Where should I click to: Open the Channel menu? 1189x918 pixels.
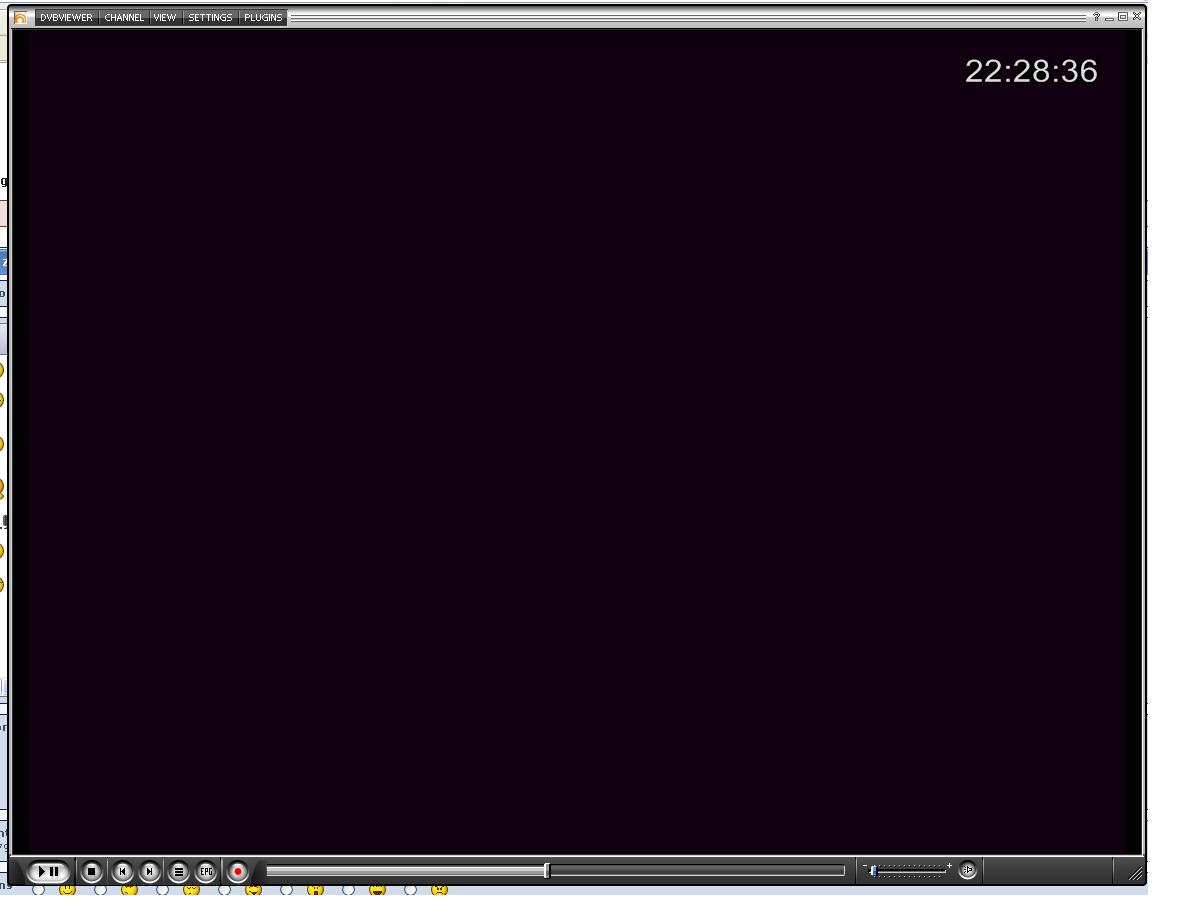tap(124, 17)
